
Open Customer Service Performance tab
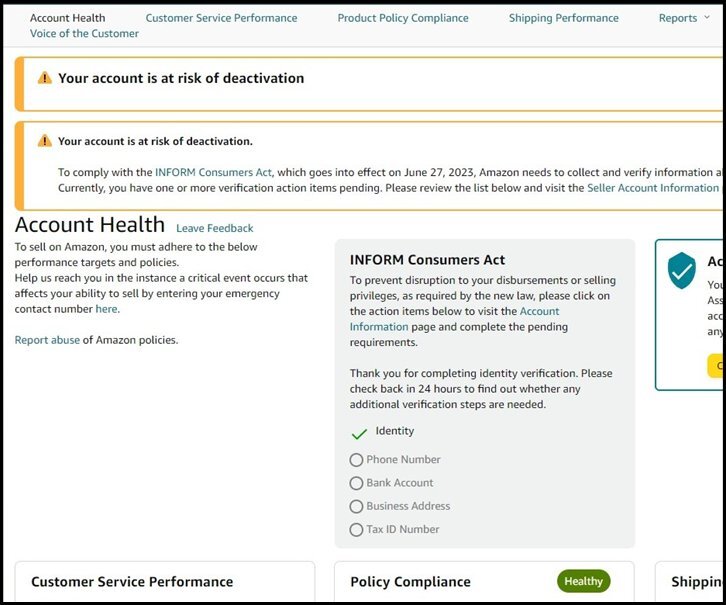221,18
